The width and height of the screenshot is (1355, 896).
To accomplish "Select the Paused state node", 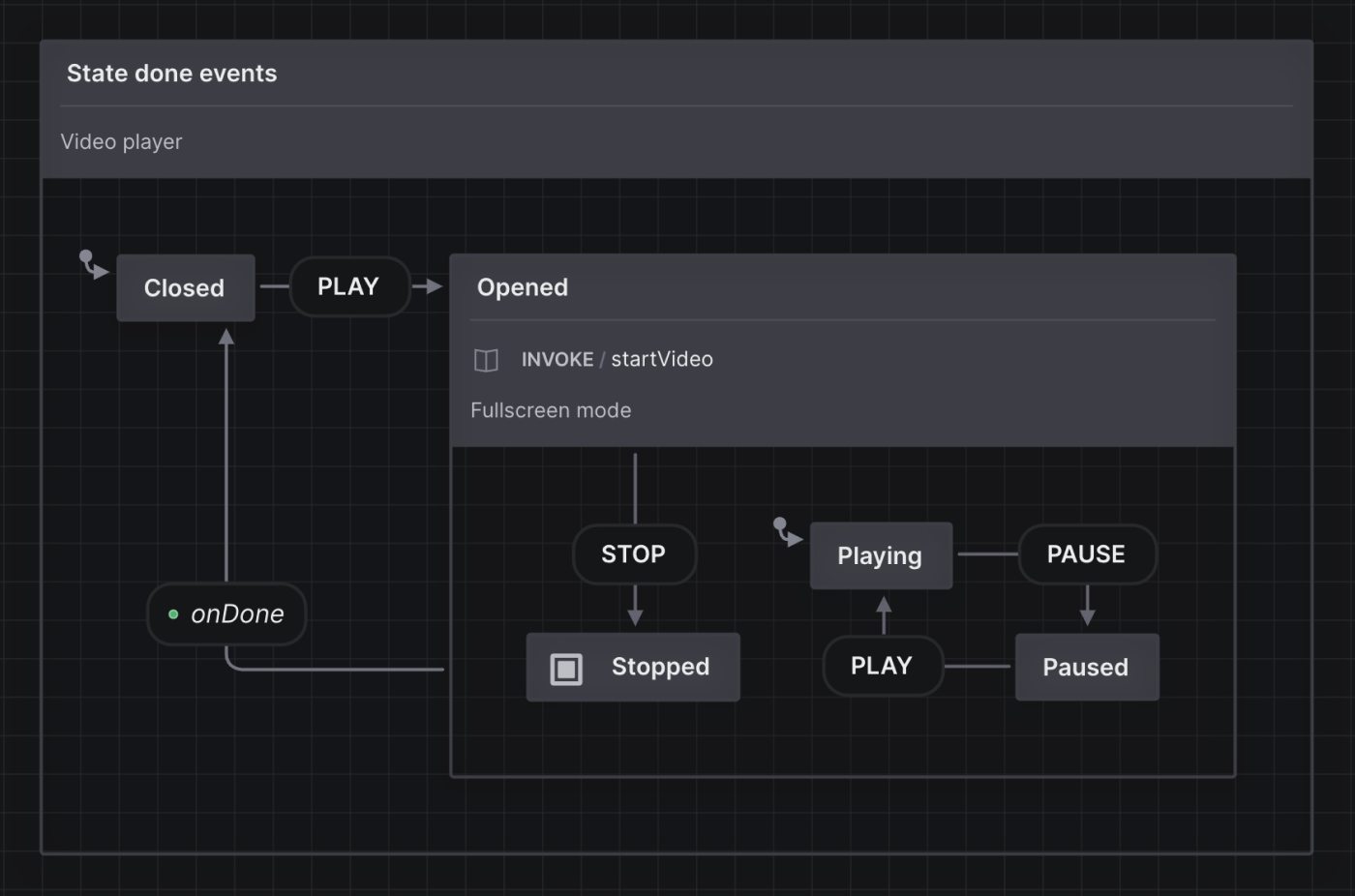I will 1086,667.
